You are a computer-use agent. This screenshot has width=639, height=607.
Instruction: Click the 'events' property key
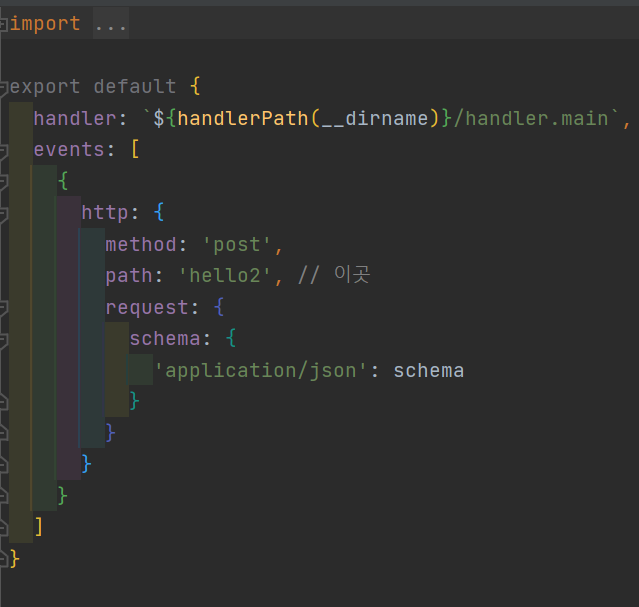tap(69, 150)
